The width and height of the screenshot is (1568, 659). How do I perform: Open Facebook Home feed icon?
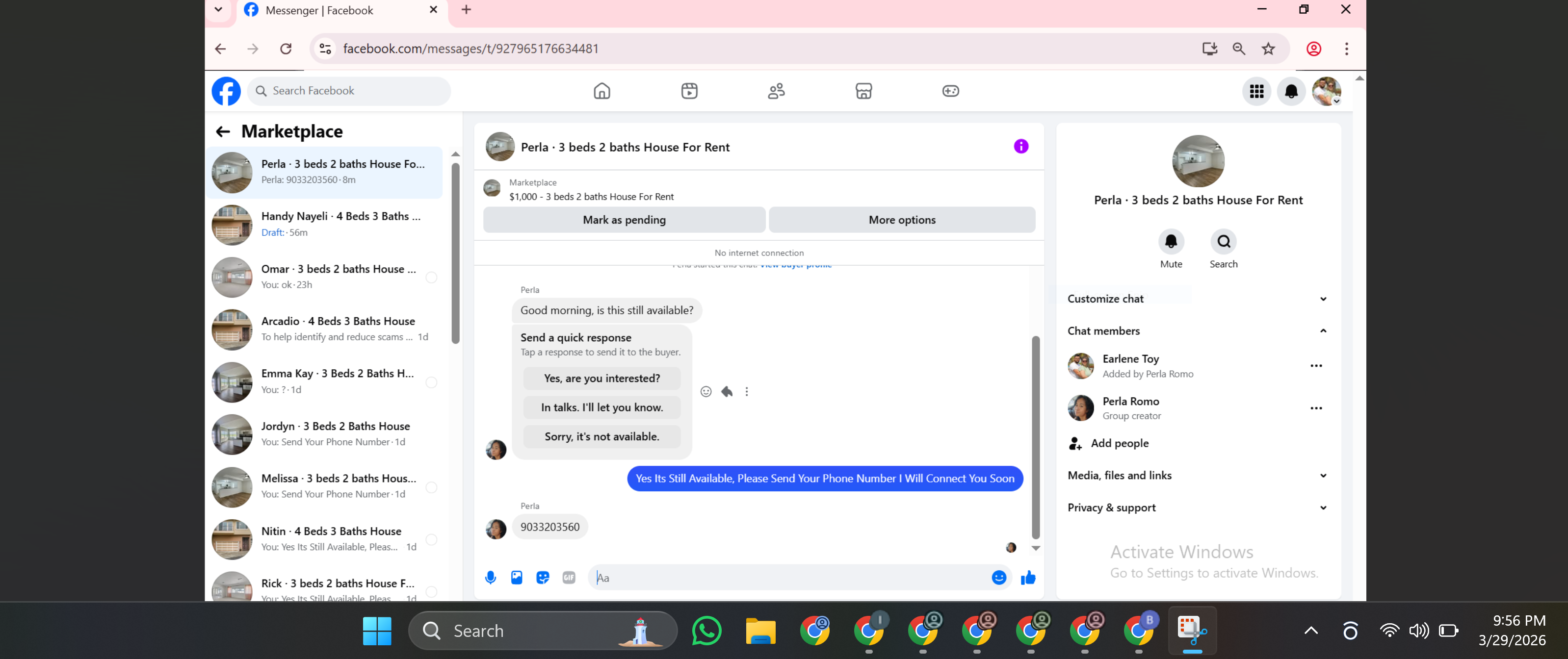(601, 91)
